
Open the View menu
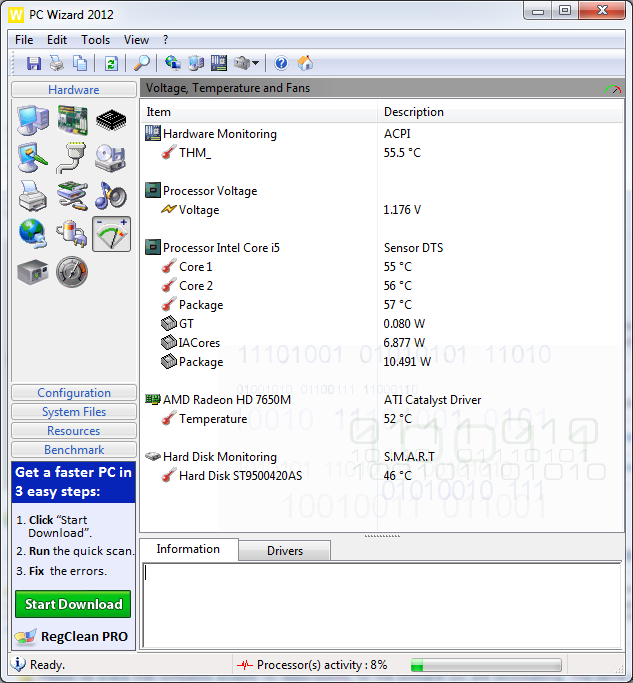click(x=136, y=40)
